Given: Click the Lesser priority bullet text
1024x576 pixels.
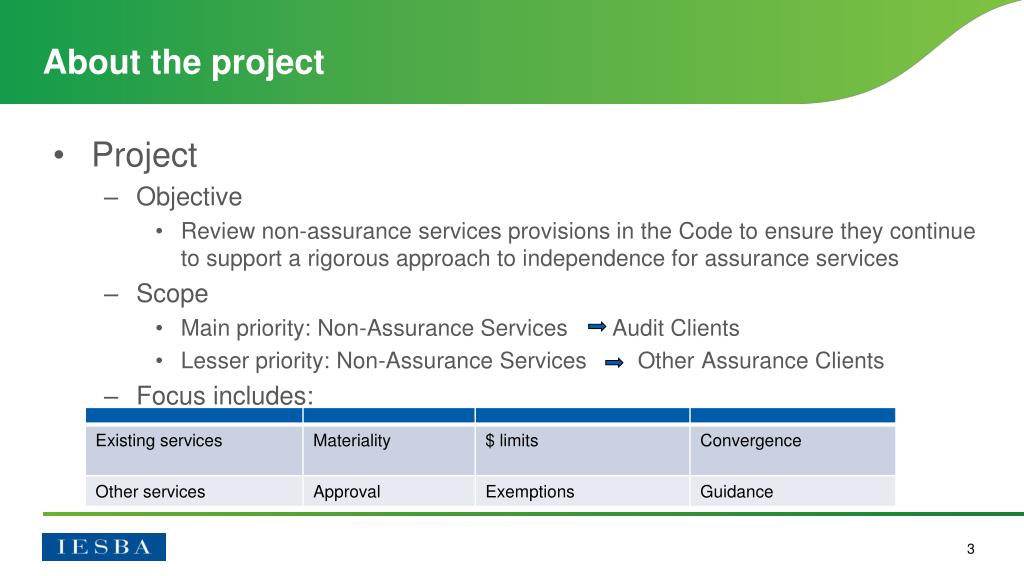Looking at the screenshot, I should pyautogui.click(x=383, y=360).
